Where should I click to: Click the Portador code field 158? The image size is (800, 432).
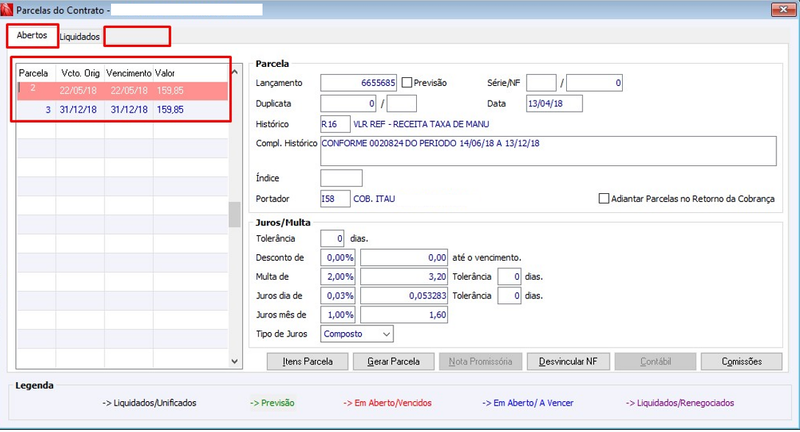(335, 198)
